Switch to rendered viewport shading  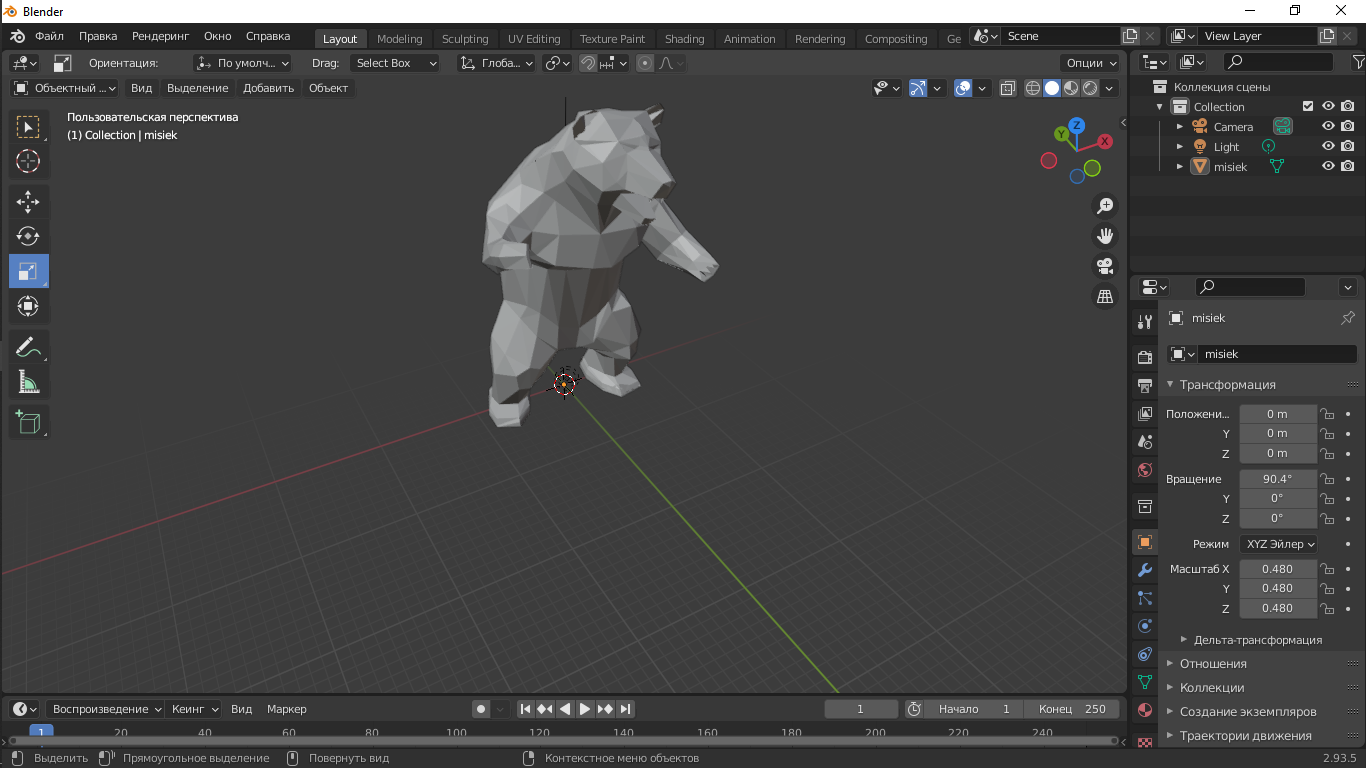1090,88
